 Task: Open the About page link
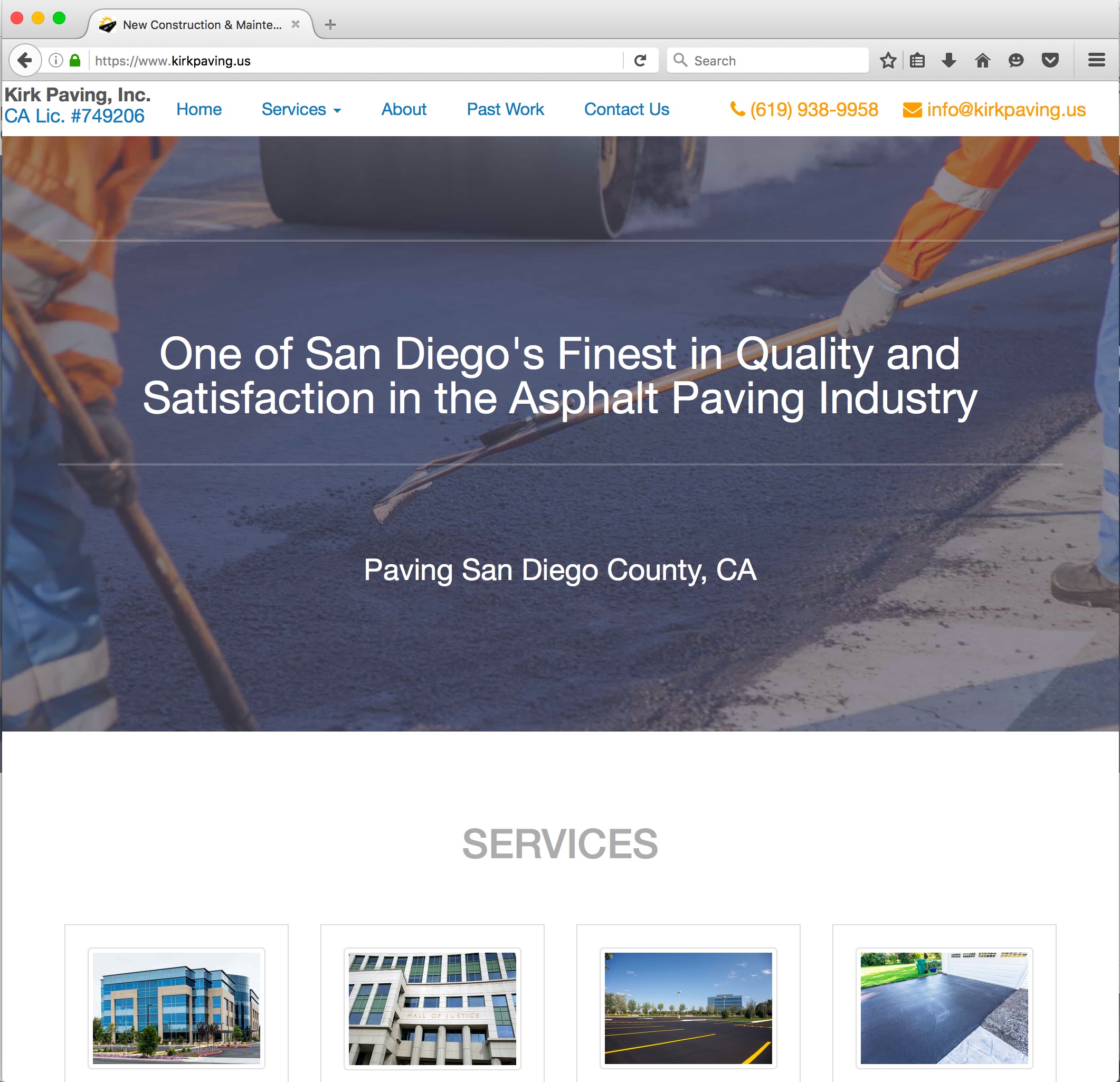403,109
